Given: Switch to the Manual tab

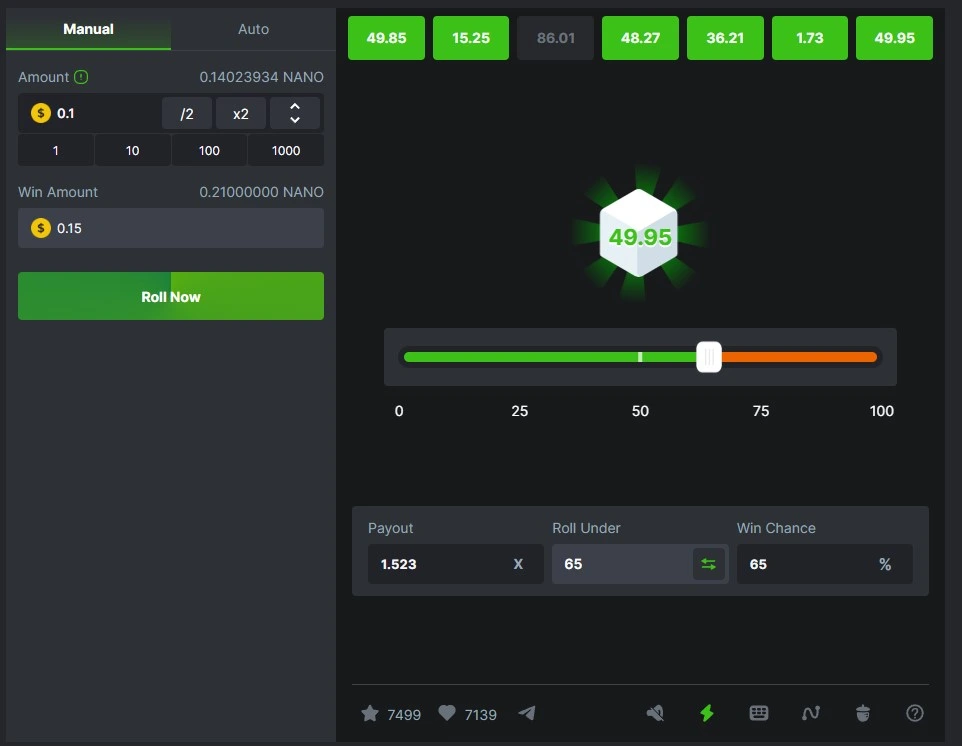Looking at the screenshot, I should tap(88, 29).
